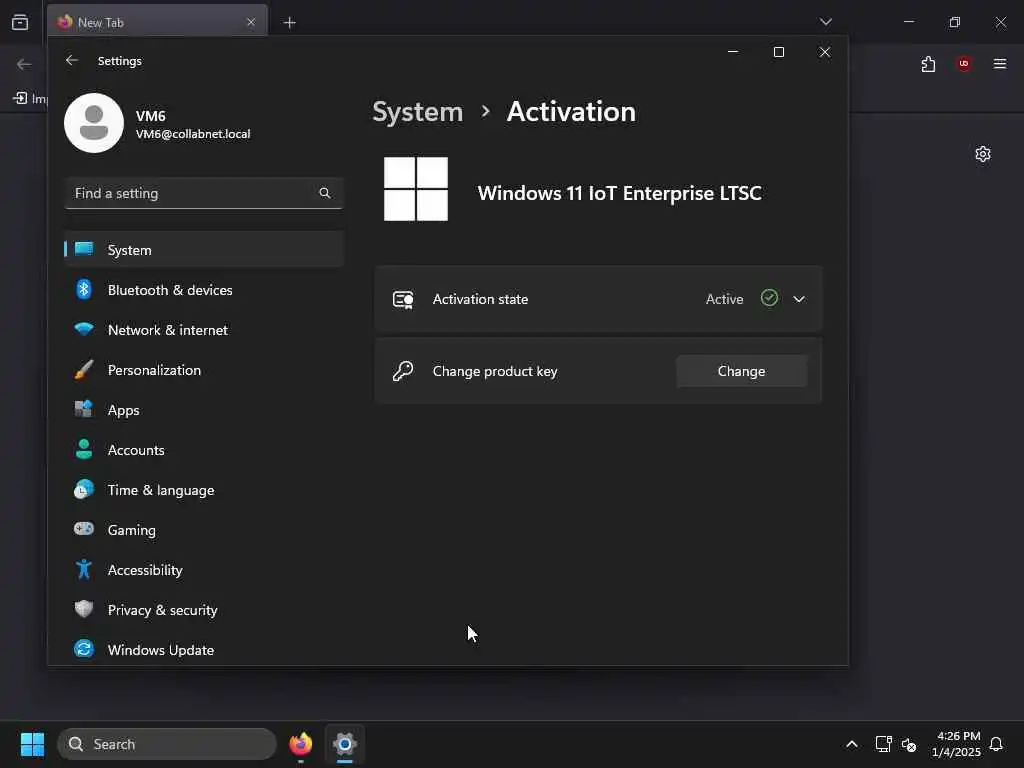Maximize the Settings window

coord(778,52)
